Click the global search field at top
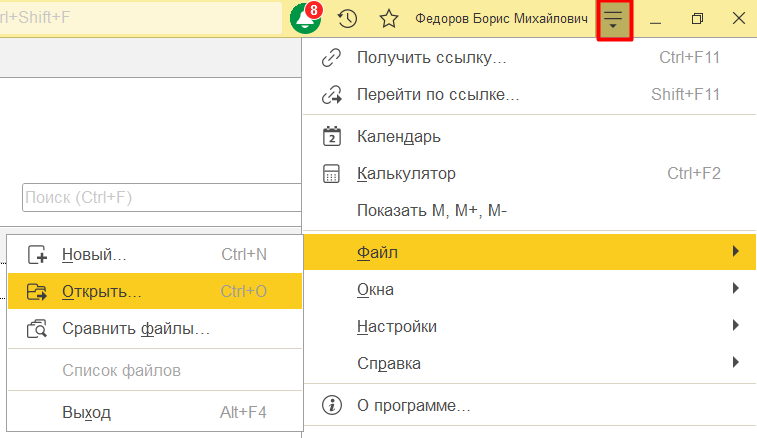Image resolution: width=757 pixels, height=438 pixels. pos(140,18)
